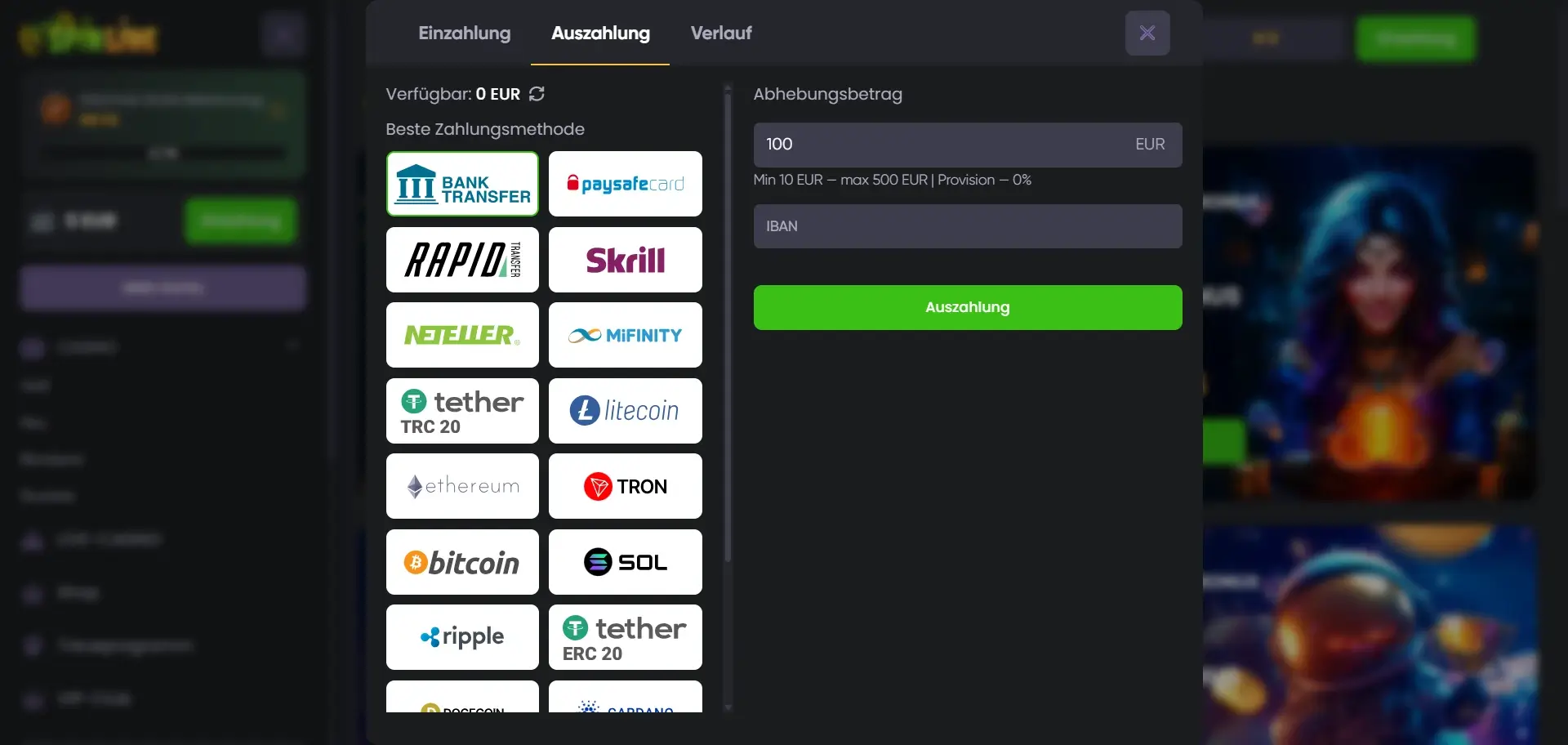Pick Skrill as withdrawal method

click(x=625, y=260)
